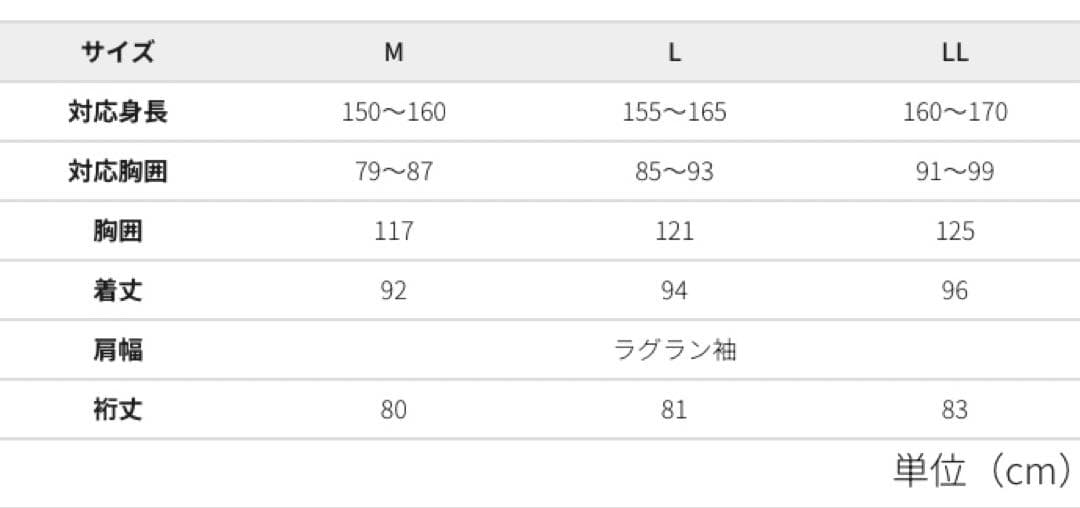Screen dimensions: 1080x508
Task: Click the 79〜87 chest value
Action: tap(394, 172)
